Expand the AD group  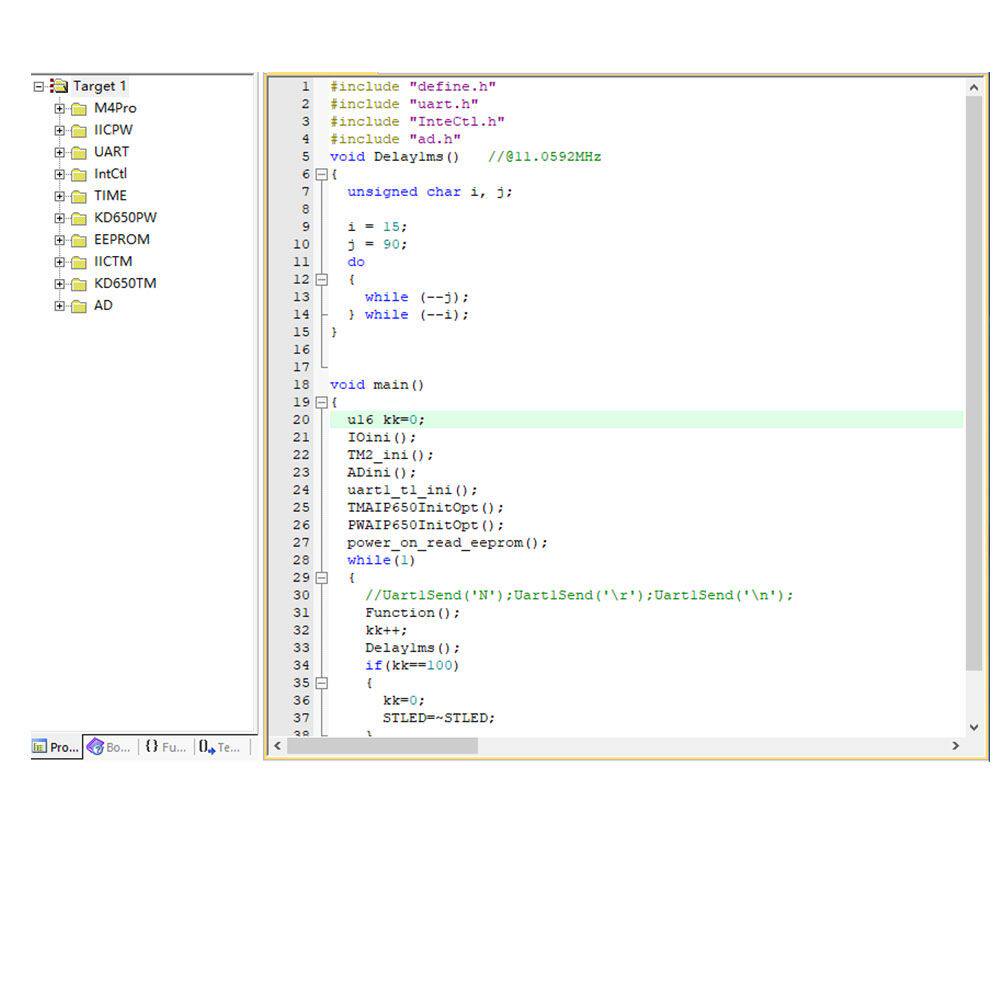59,305
